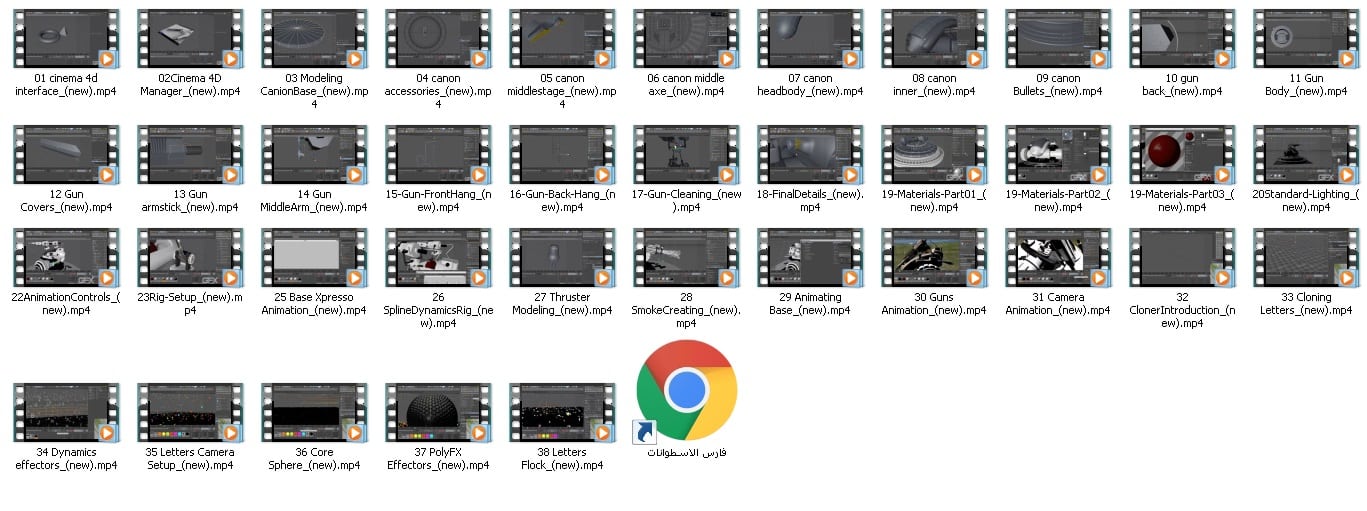The image size is (1367, 511).
Task: Select the 38 Letters Flock video icon
Action: coord(562,412)
